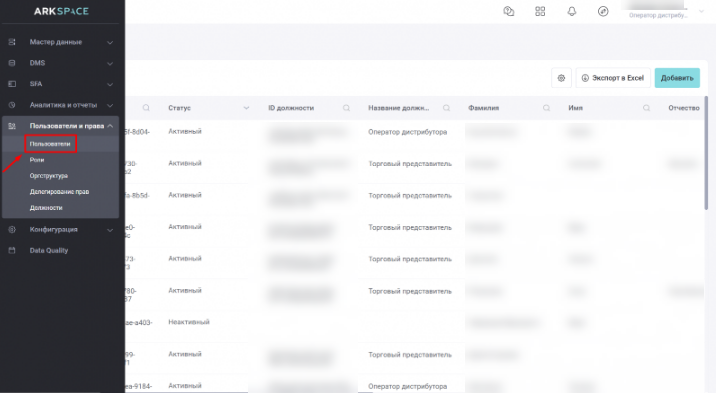Expand Аналитика и отчеты chevron
The width and height of the screenshot is (716, 393).
coord(110,105)
